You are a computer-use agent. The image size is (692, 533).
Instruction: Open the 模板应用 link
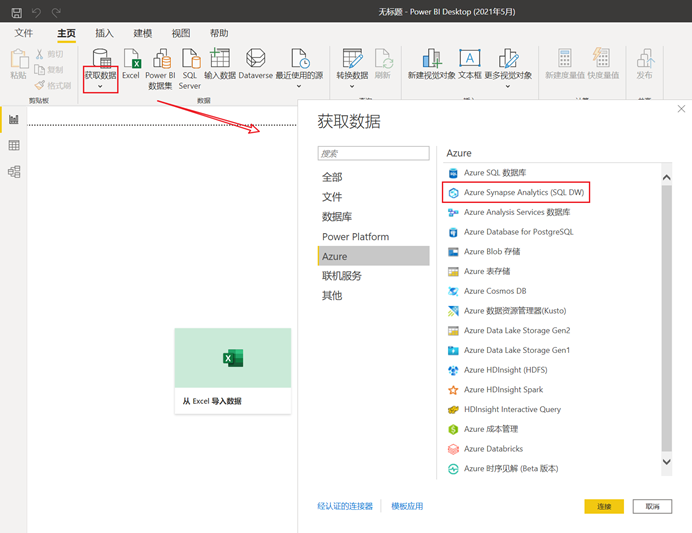[407, 506]
